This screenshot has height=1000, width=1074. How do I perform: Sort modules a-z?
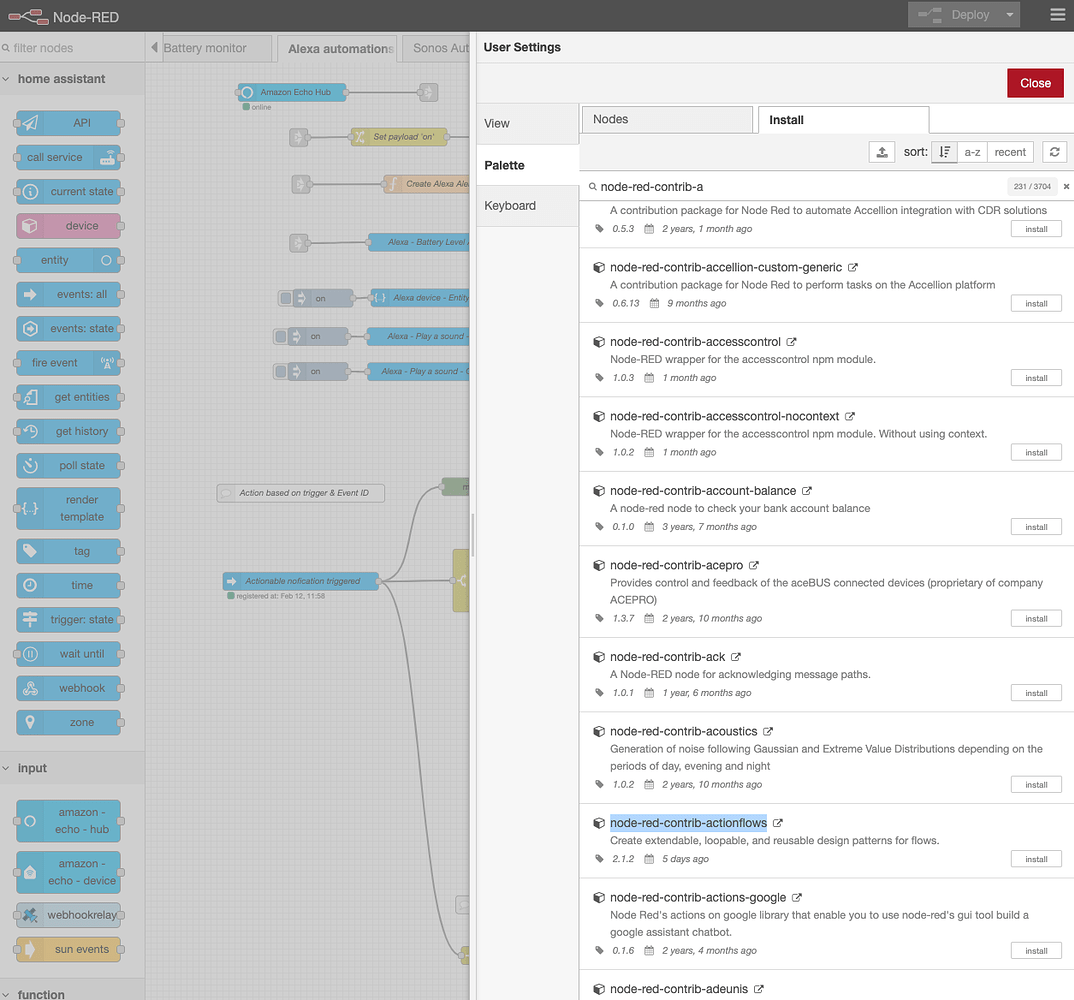[x=972, y=152]
